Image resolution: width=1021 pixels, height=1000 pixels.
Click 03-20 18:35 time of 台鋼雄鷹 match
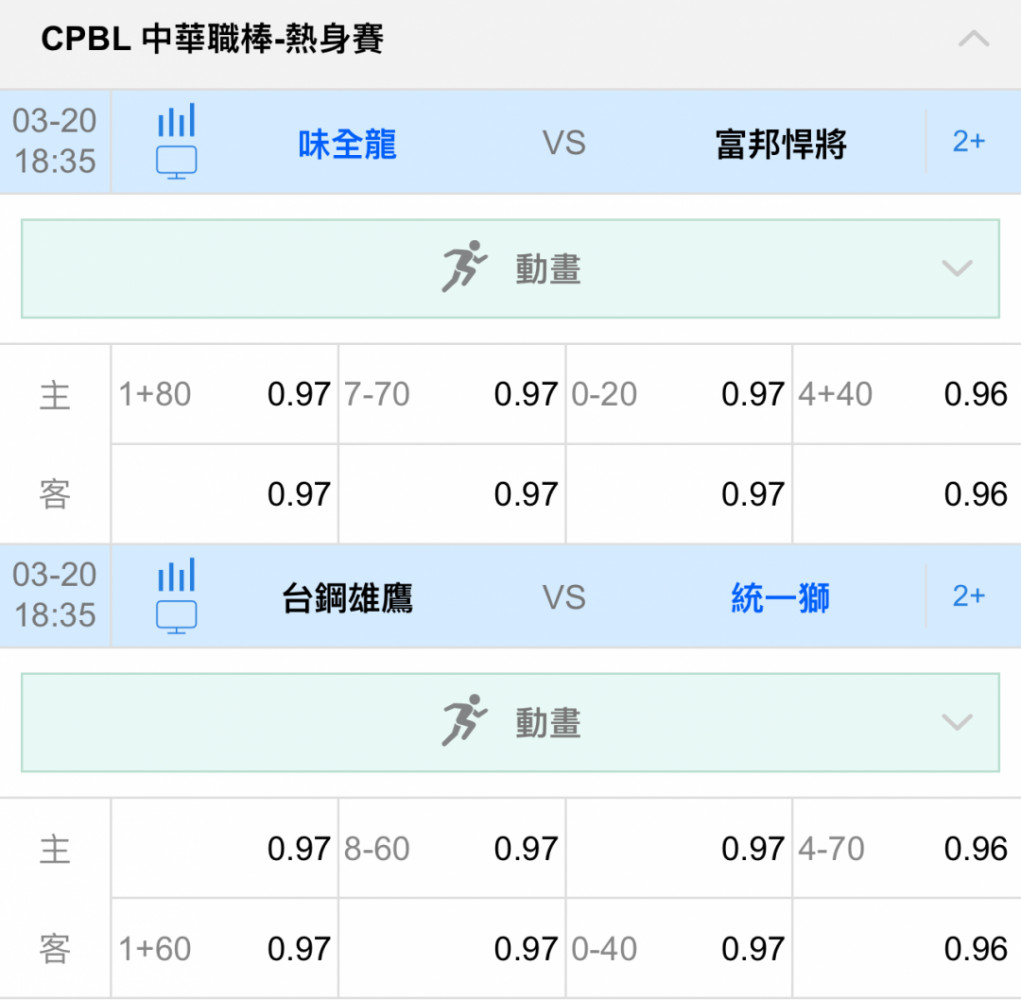click(55, 595)
